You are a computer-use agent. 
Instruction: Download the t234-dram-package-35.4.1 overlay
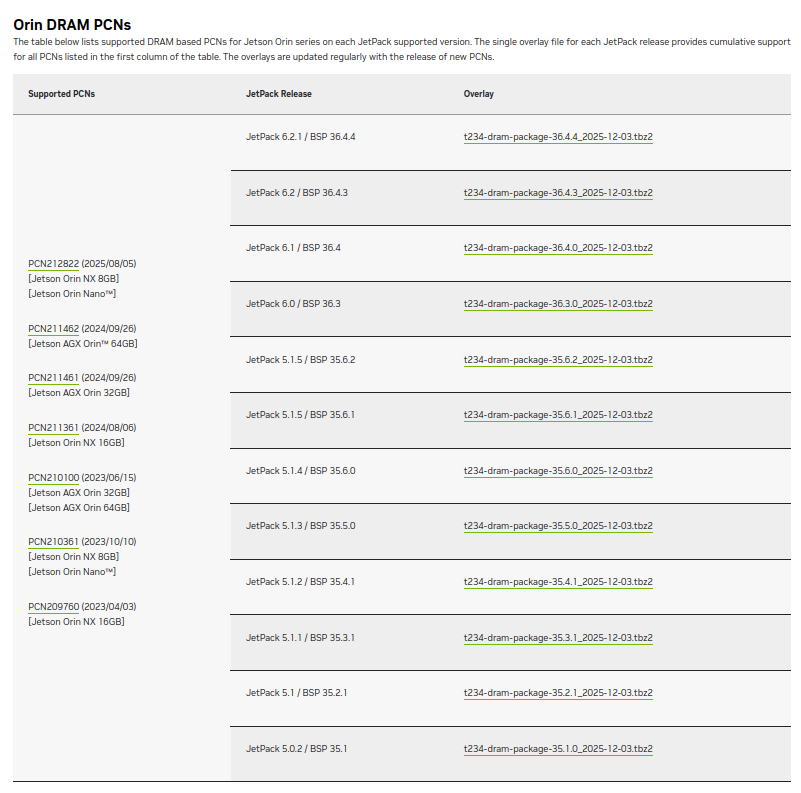point(557,582)
